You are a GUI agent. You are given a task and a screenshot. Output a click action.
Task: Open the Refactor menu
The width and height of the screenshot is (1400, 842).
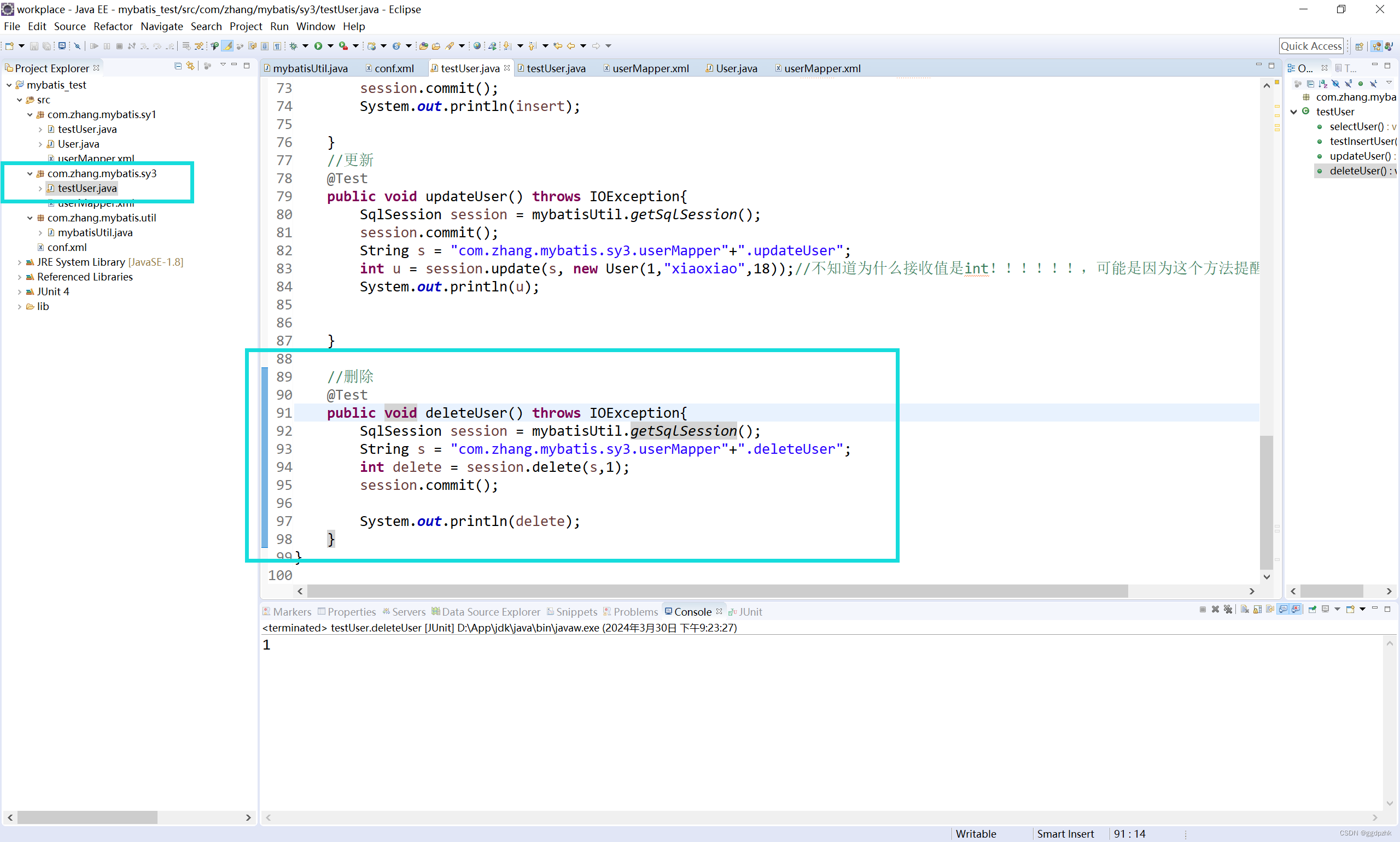[x=113, y=26]
